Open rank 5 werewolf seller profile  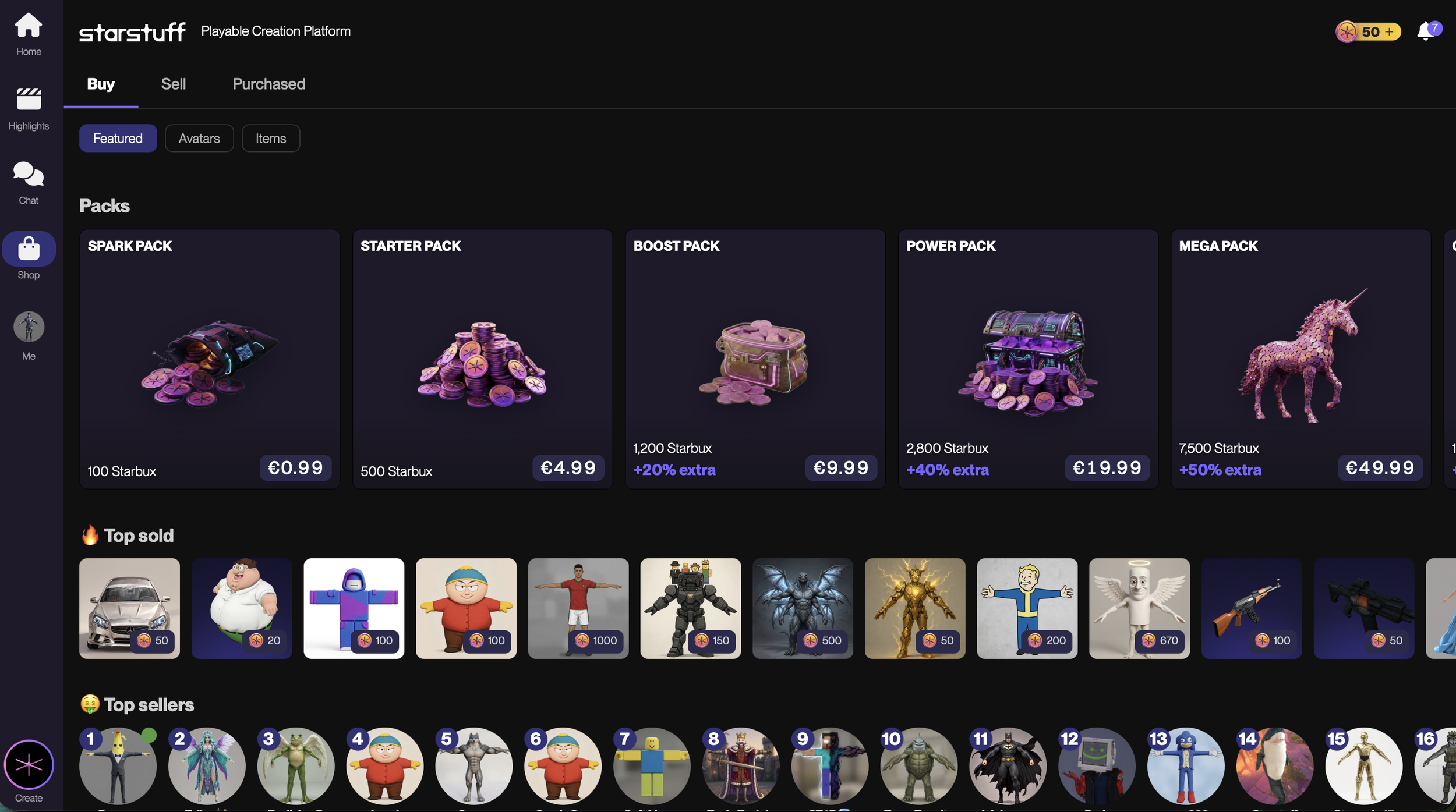coord(474,766)
